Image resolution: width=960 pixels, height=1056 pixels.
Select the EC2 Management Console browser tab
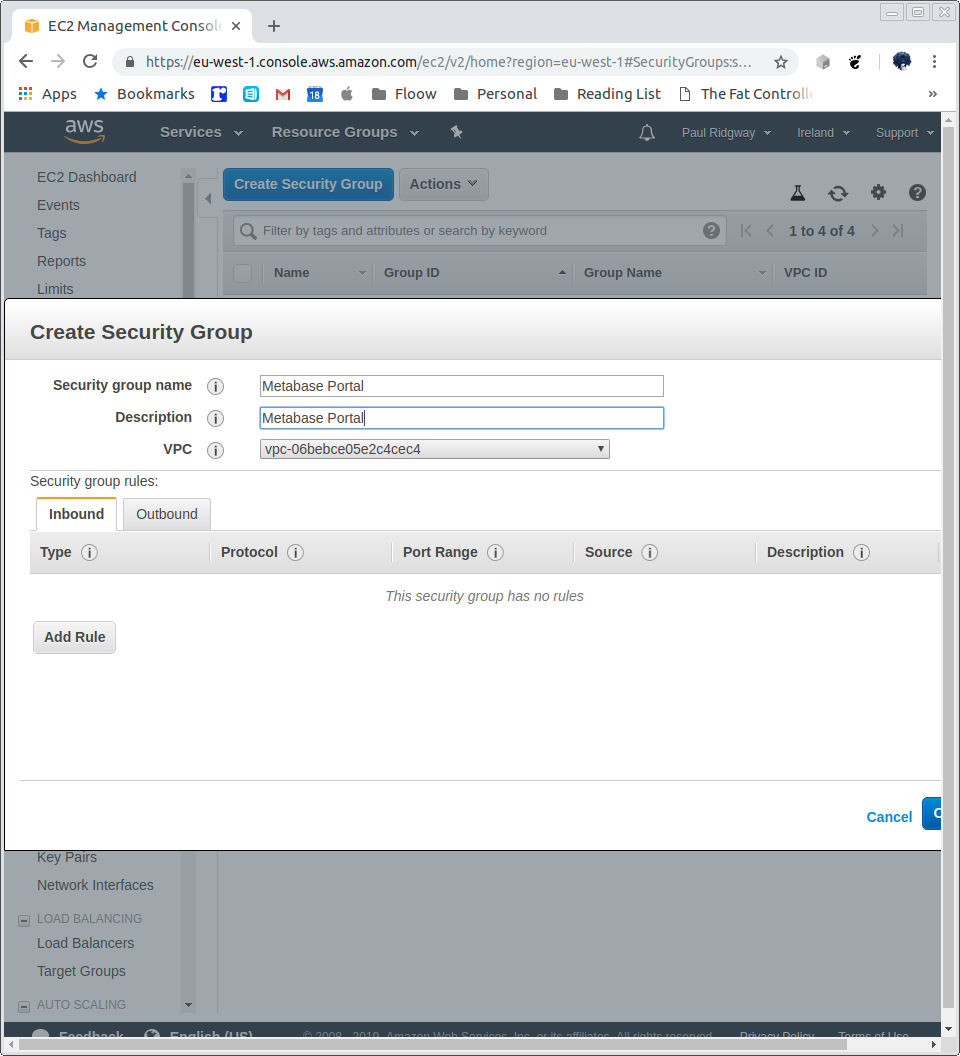pos(133,26)
